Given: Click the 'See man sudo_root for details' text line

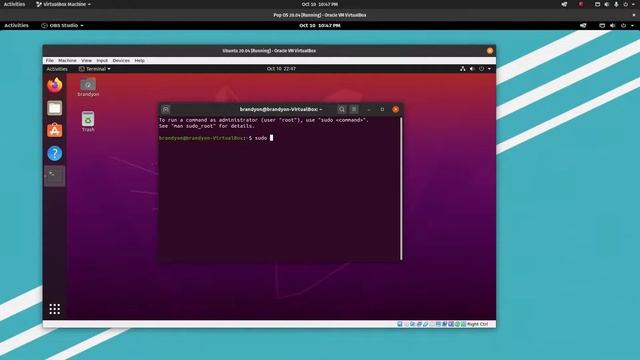Looking at the screenshot, I should [x=207, y=126].
